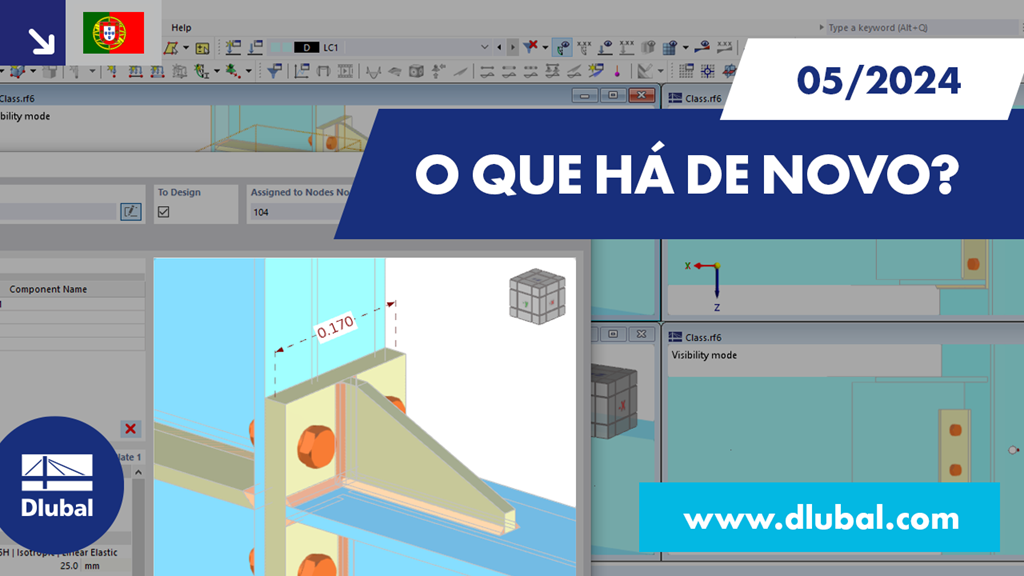Click the edit pencil button left of To Design
Image resolution: width=1024 pixels, height=576 pixels.
tap(131, 212)
